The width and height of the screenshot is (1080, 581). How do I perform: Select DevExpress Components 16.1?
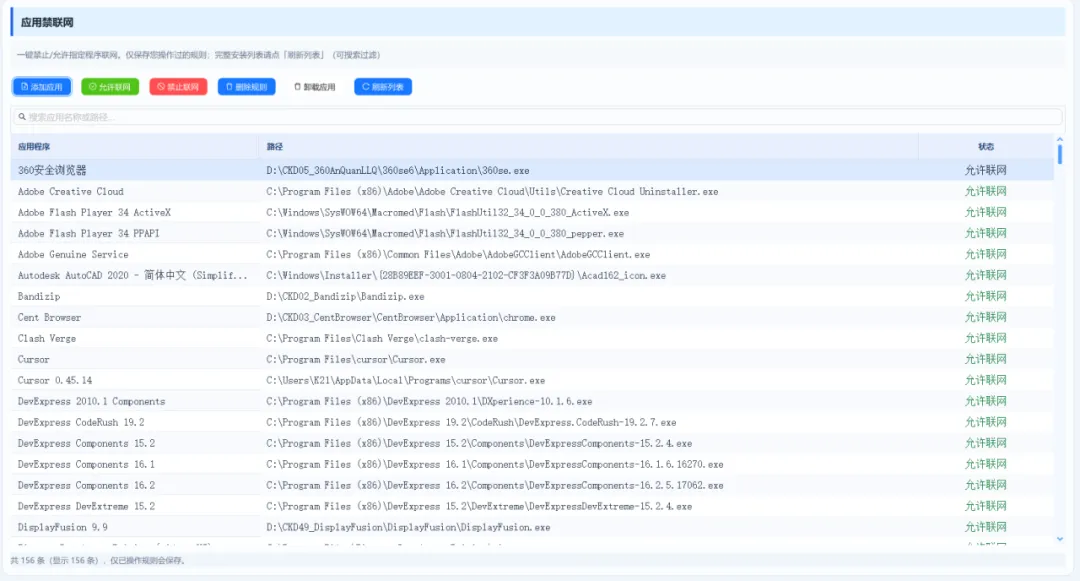(x=86, y=465)
